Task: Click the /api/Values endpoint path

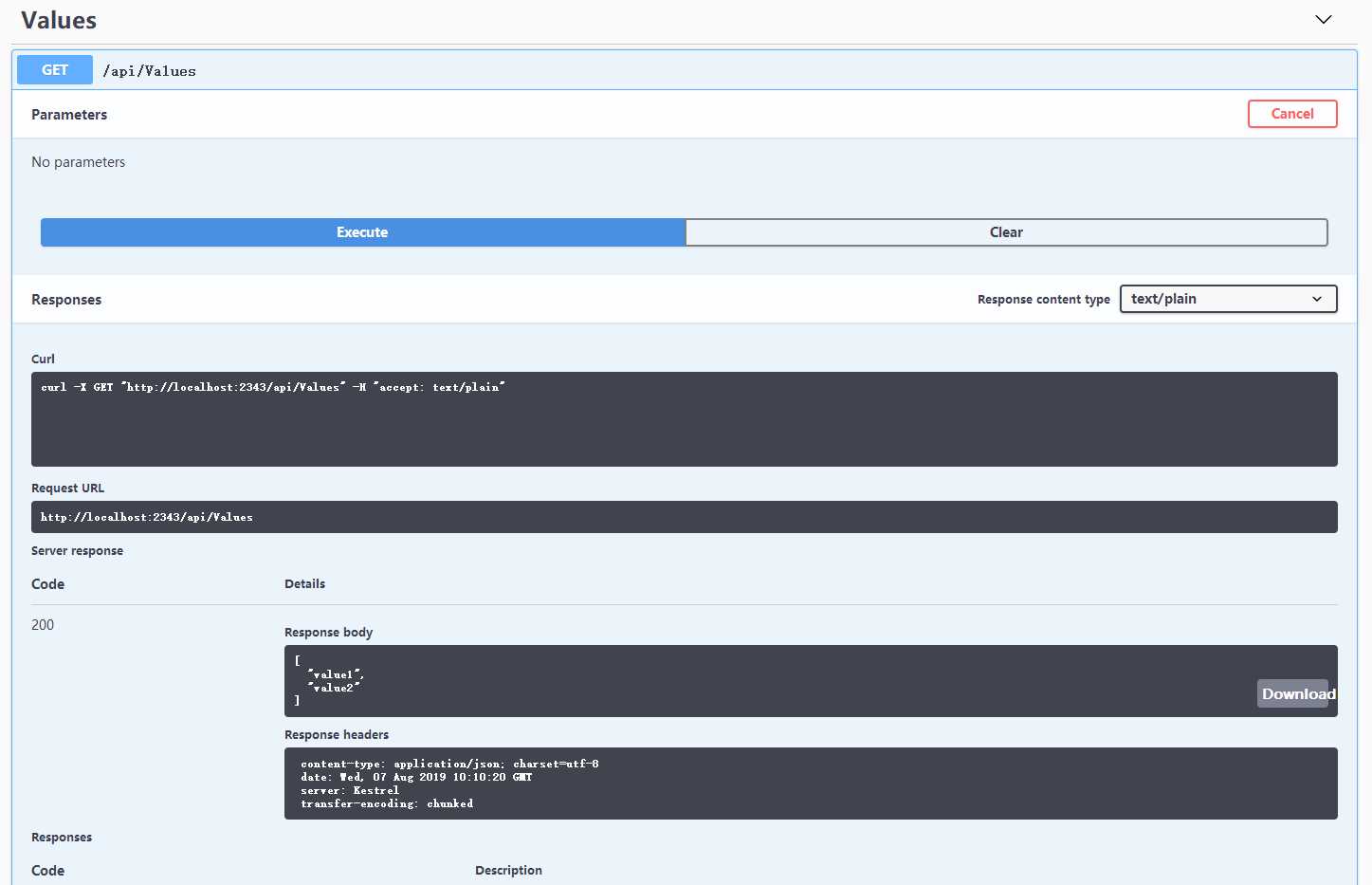Action: 150,71
